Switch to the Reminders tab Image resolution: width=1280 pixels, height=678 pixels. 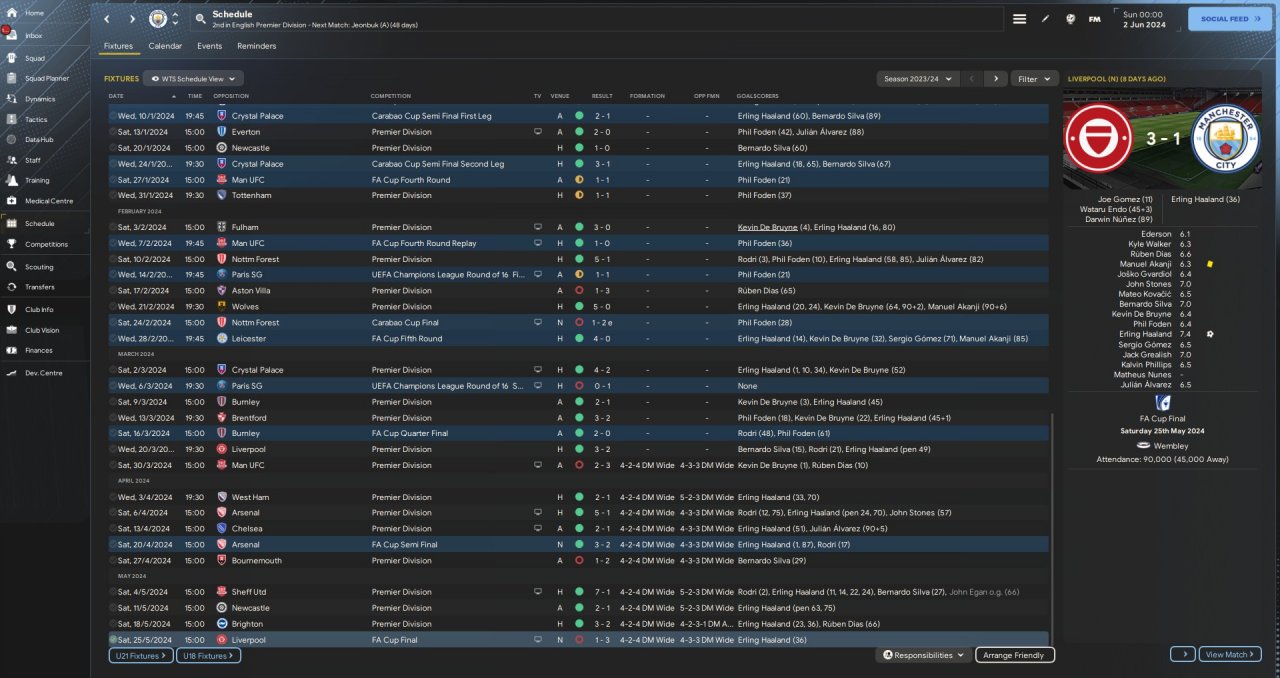pos(257,46)
